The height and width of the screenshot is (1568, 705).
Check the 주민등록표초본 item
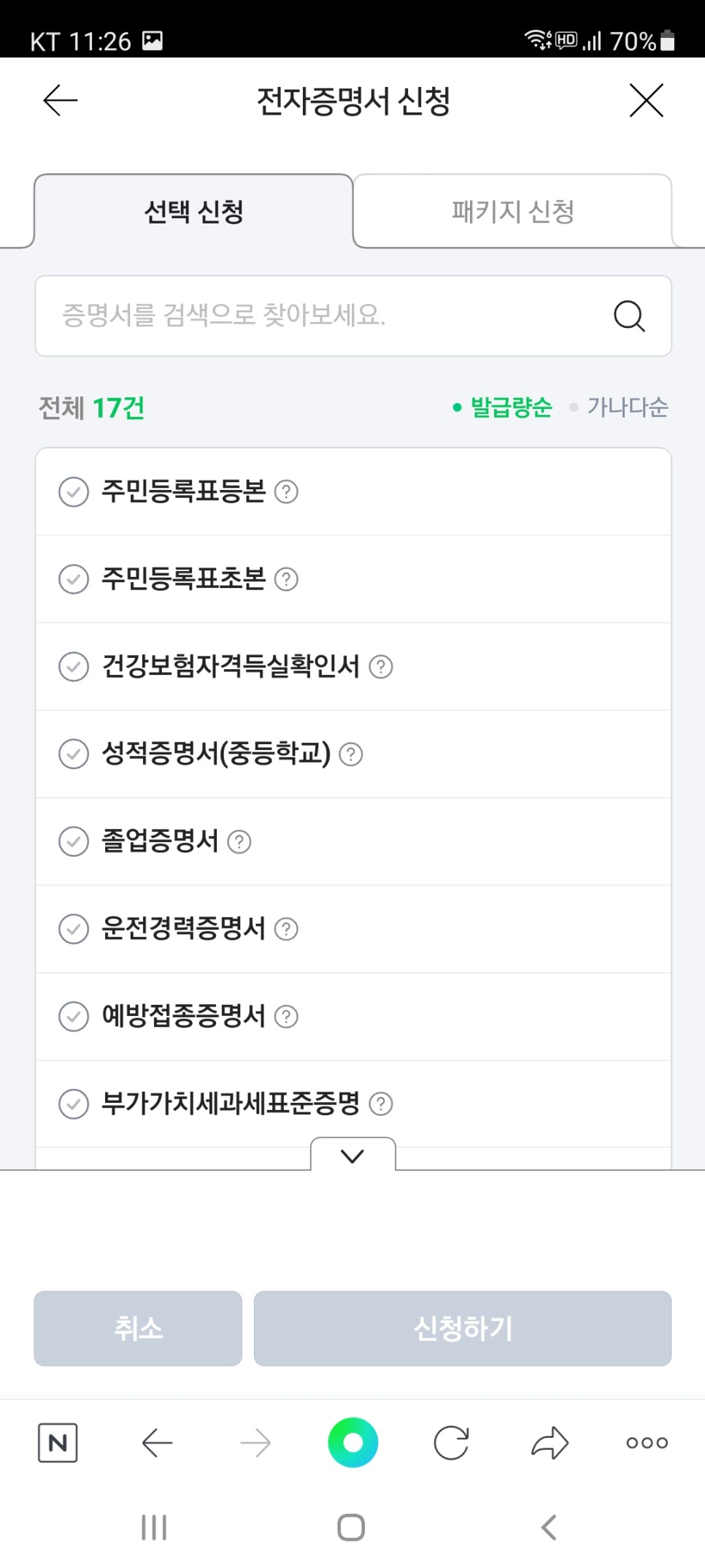coord(74,579)
